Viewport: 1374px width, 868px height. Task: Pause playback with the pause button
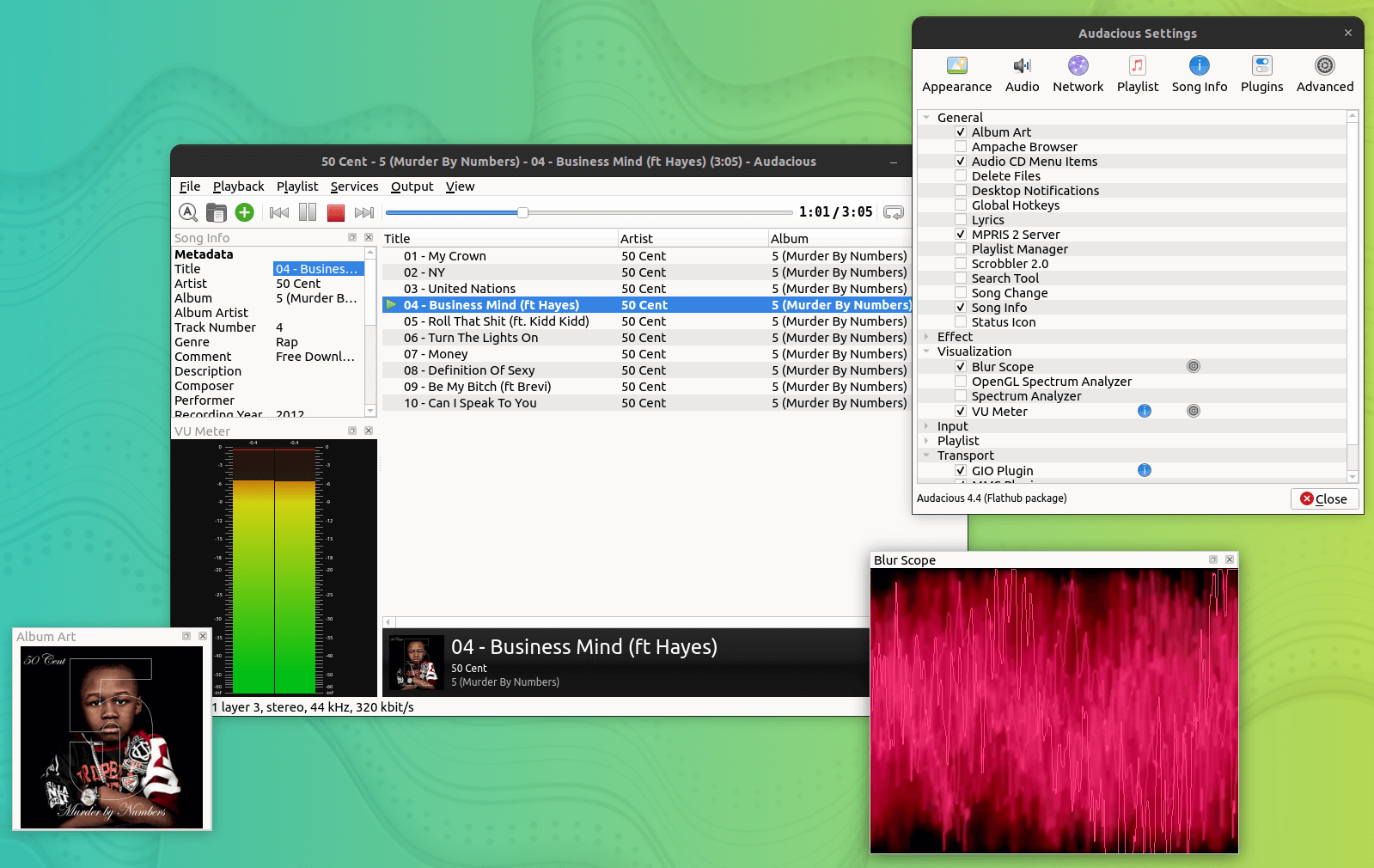308,212
